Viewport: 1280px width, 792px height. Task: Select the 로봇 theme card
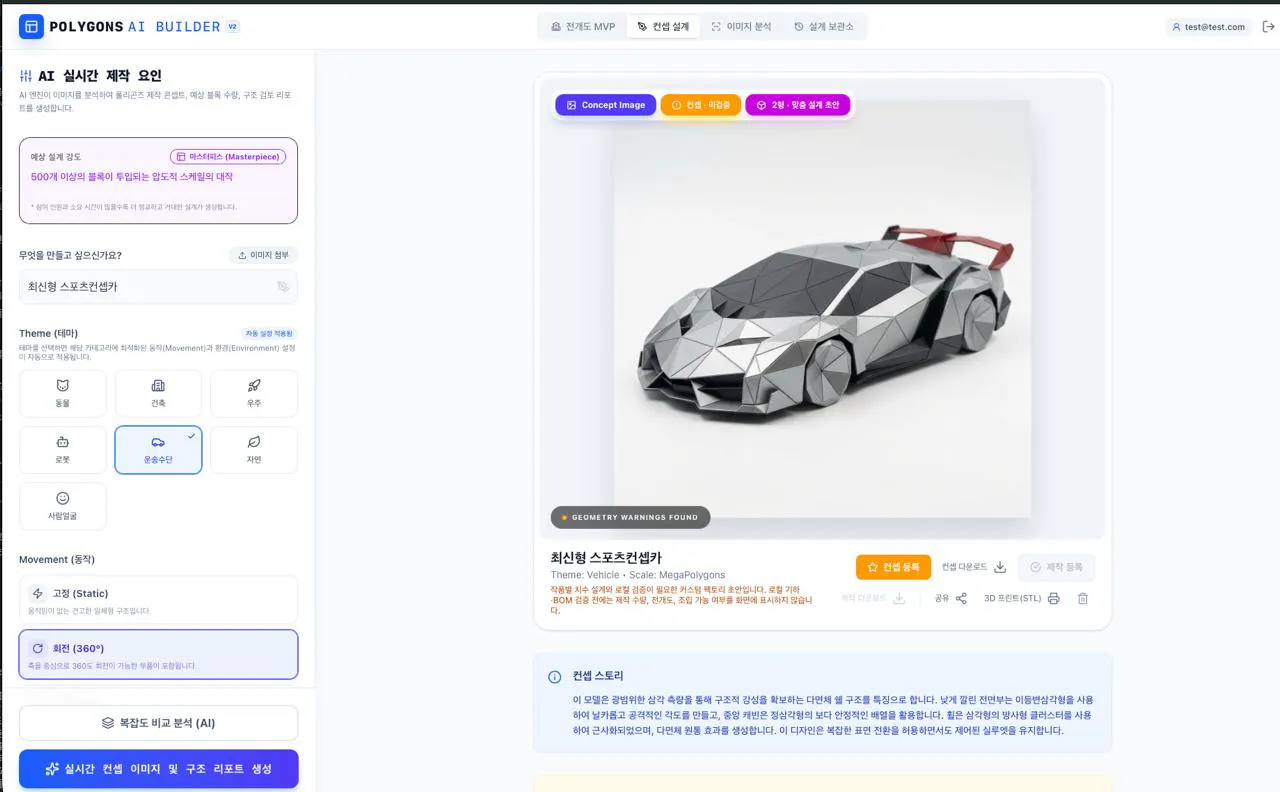(x=62, y=450)
